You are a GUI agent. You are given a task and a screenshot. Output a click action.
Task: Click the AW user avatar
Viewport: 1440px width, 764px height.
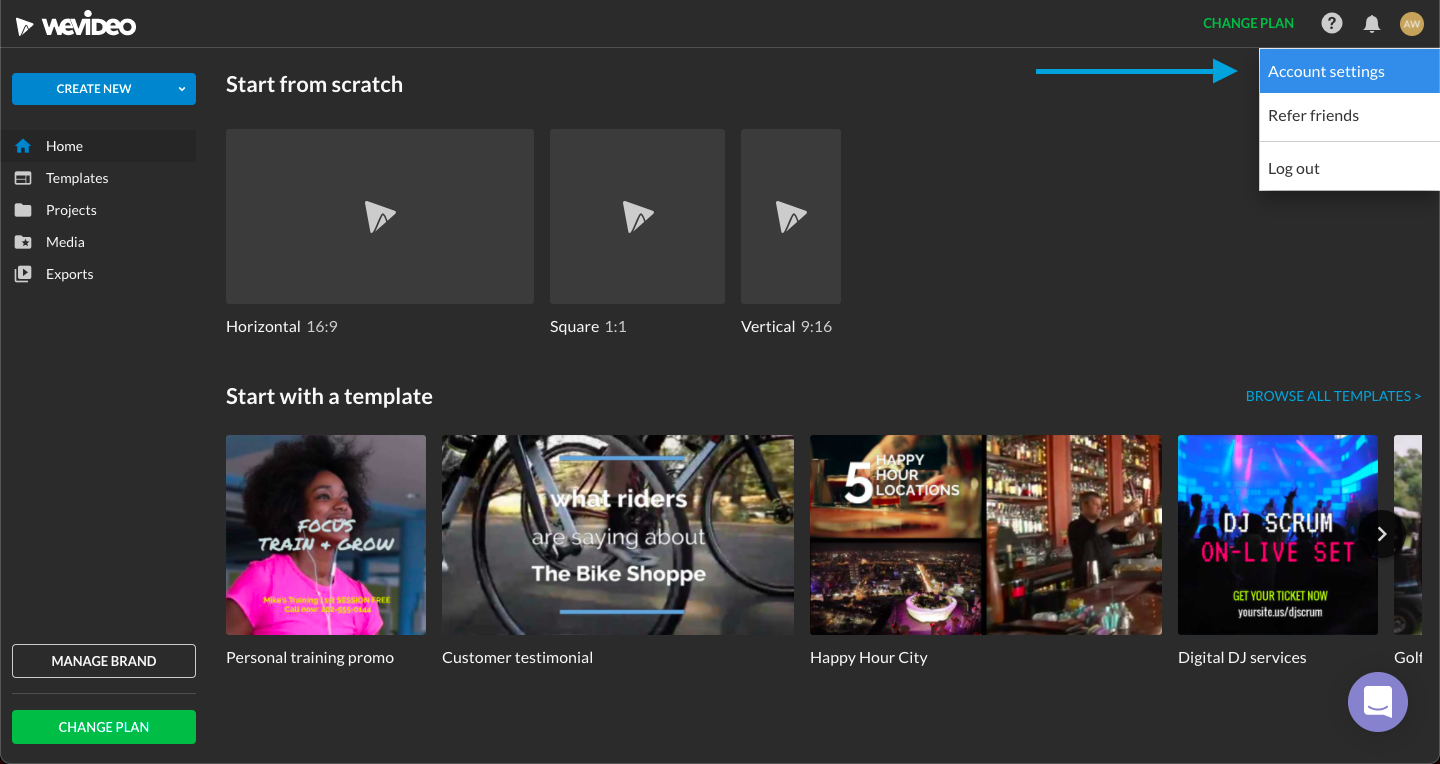pos(1411,23)
